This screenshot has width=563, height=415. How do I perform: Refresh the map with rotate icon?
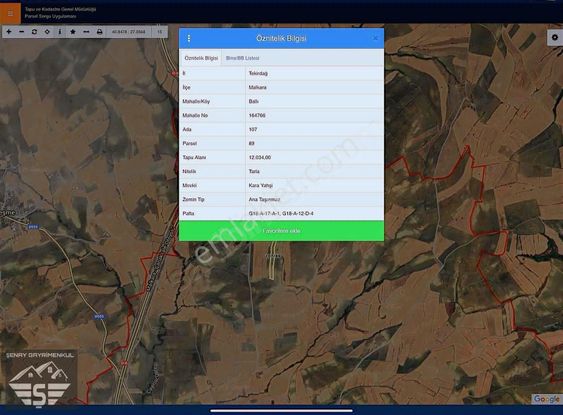coord(34,32)
